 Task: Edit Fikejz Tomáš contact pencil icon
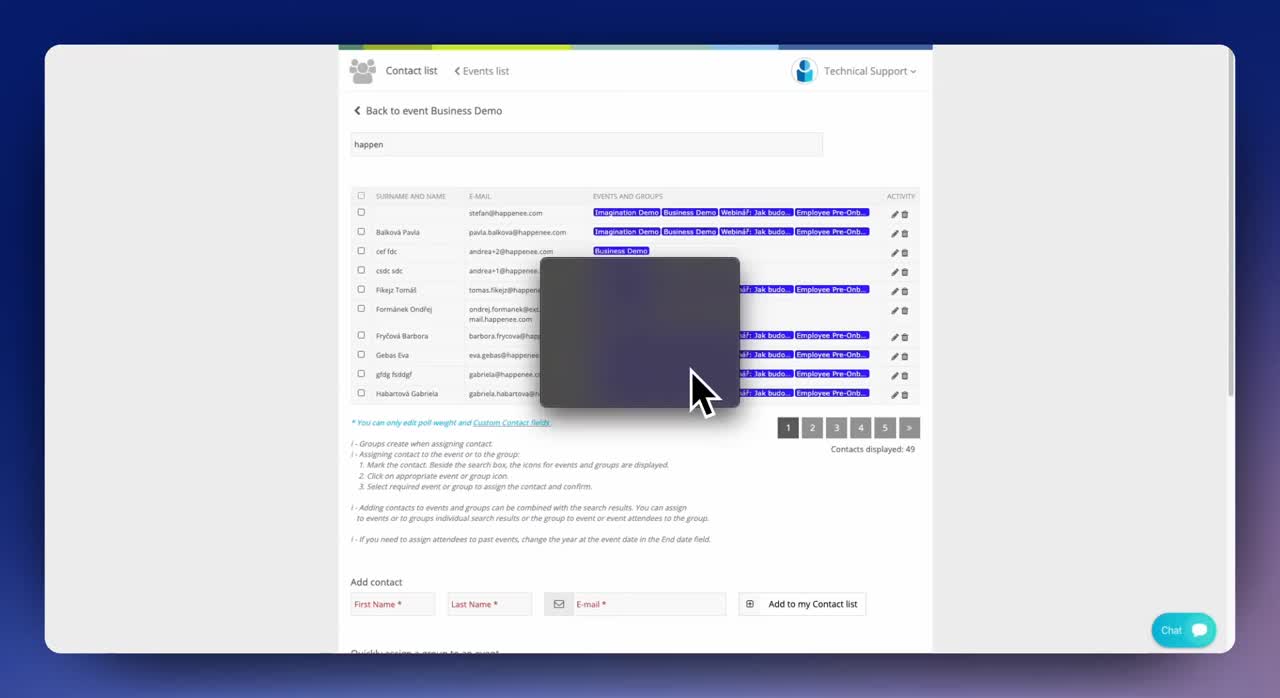coord(895,291)
